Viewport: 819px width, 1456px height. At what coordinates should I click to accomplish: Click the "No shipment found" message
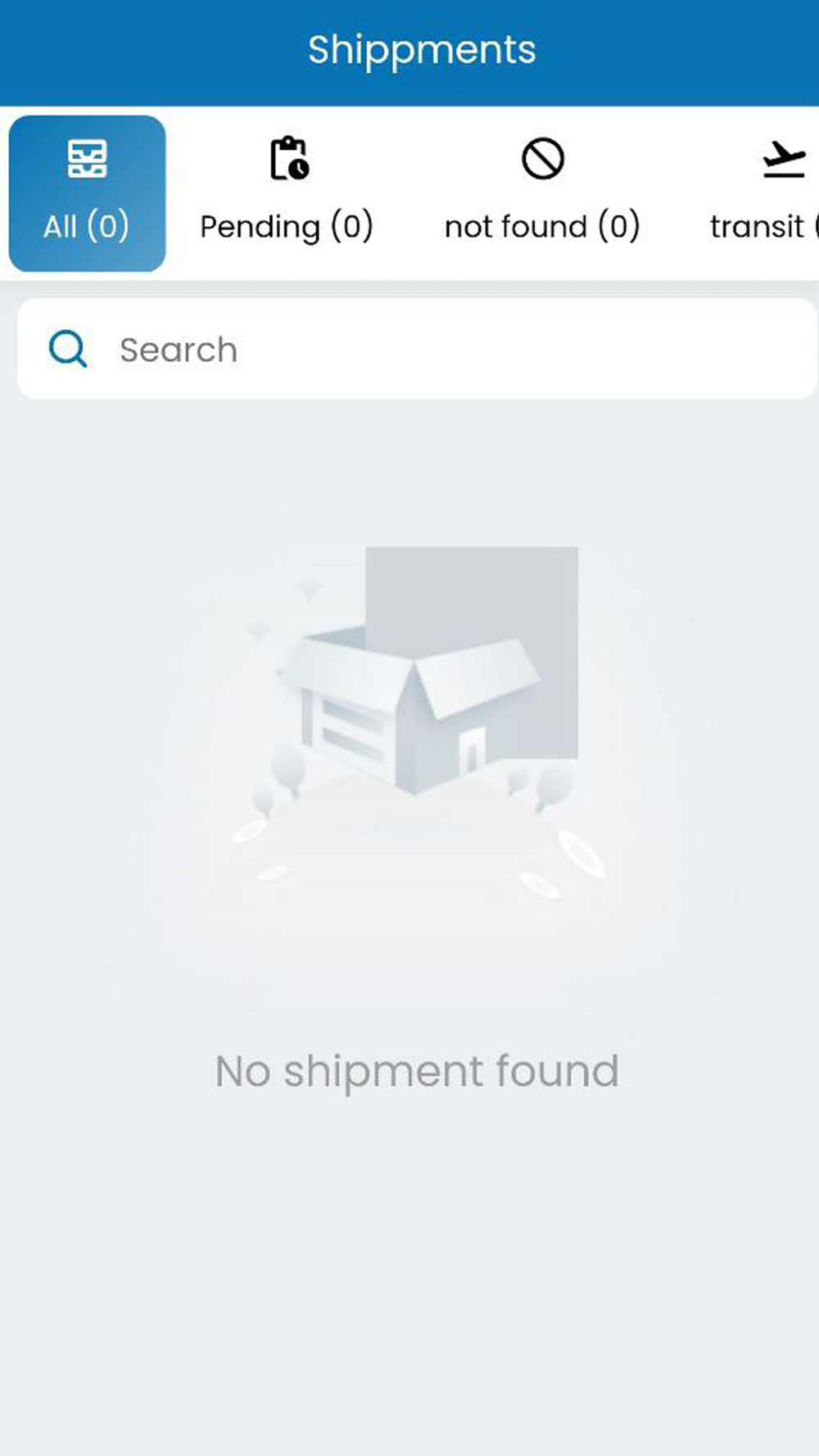click(x=417, y=1071)
